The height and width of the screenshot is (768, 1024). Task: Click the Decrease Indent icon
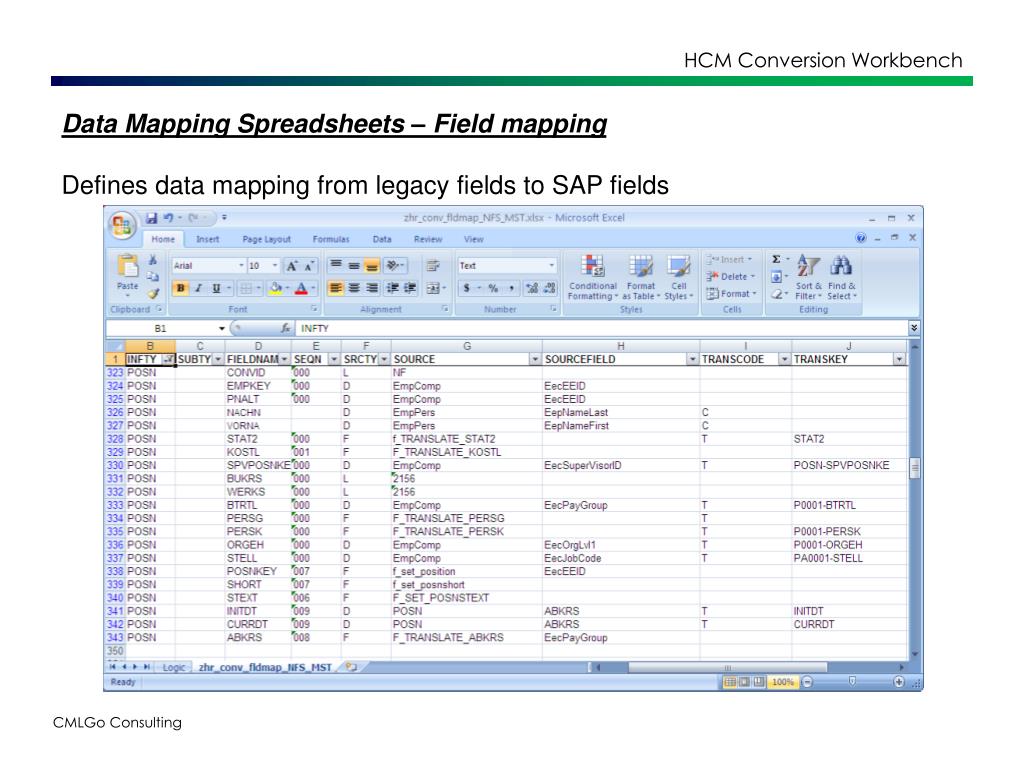click(392, 288)
